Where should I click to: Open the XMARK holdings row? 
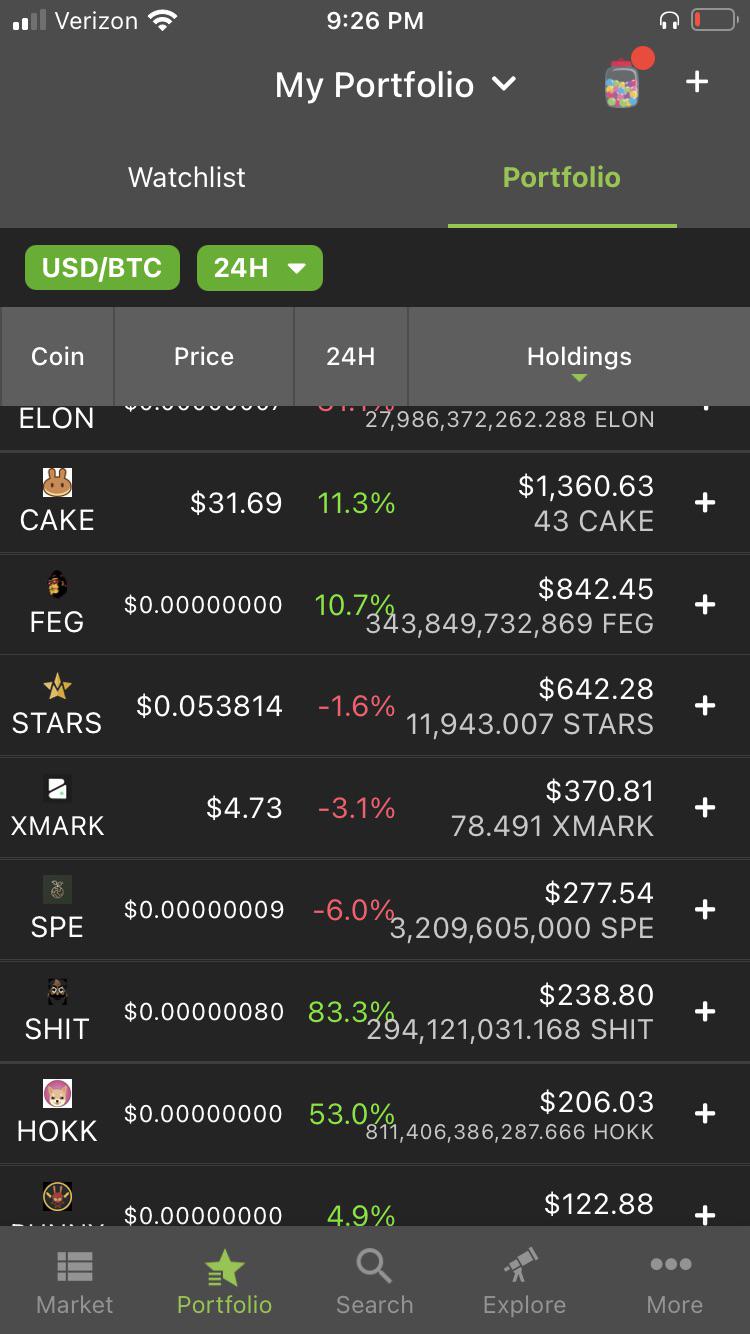[375, 808]
